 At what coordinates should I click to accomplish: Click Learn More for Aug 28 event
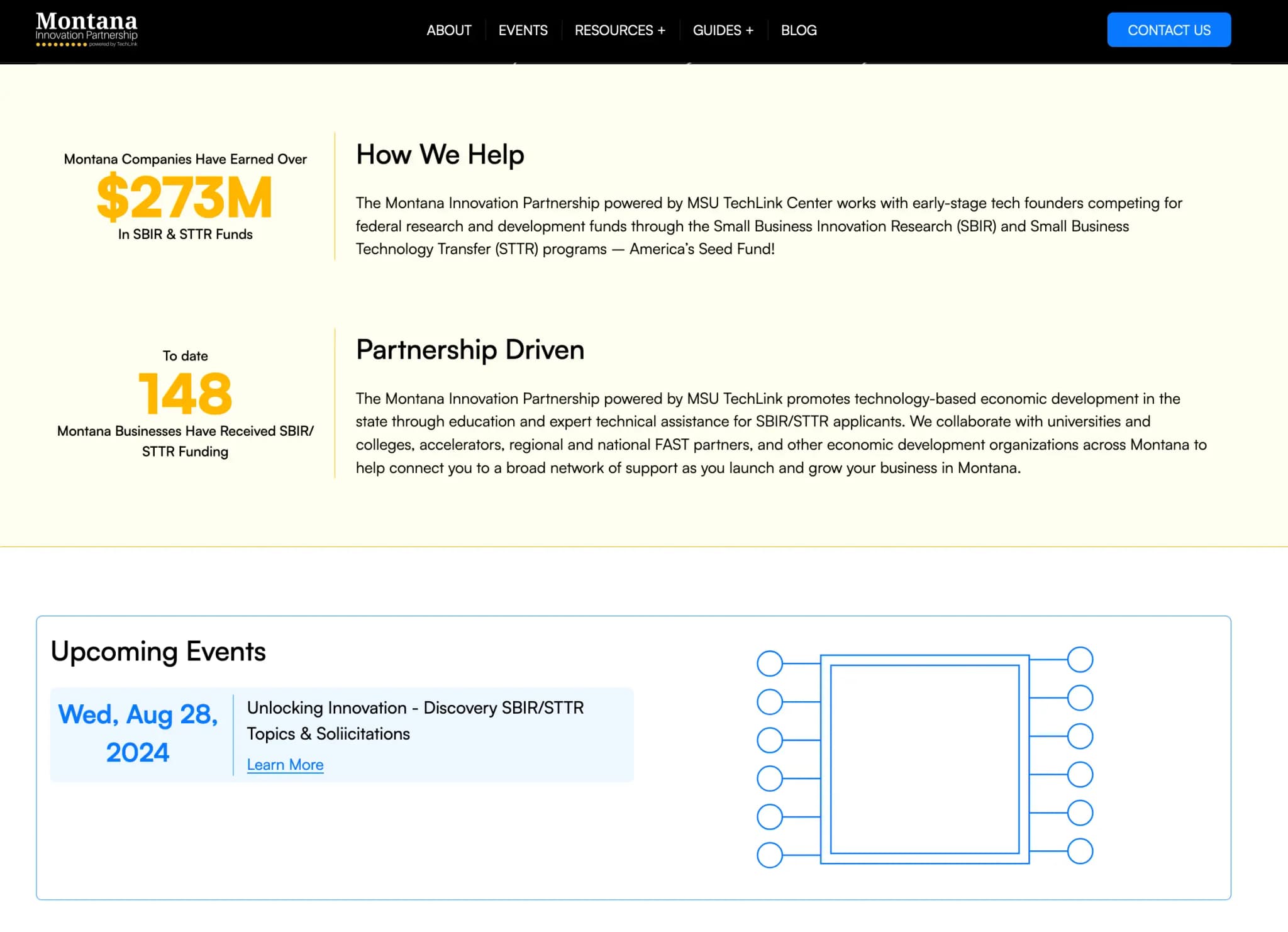click(x=285, y=764)
